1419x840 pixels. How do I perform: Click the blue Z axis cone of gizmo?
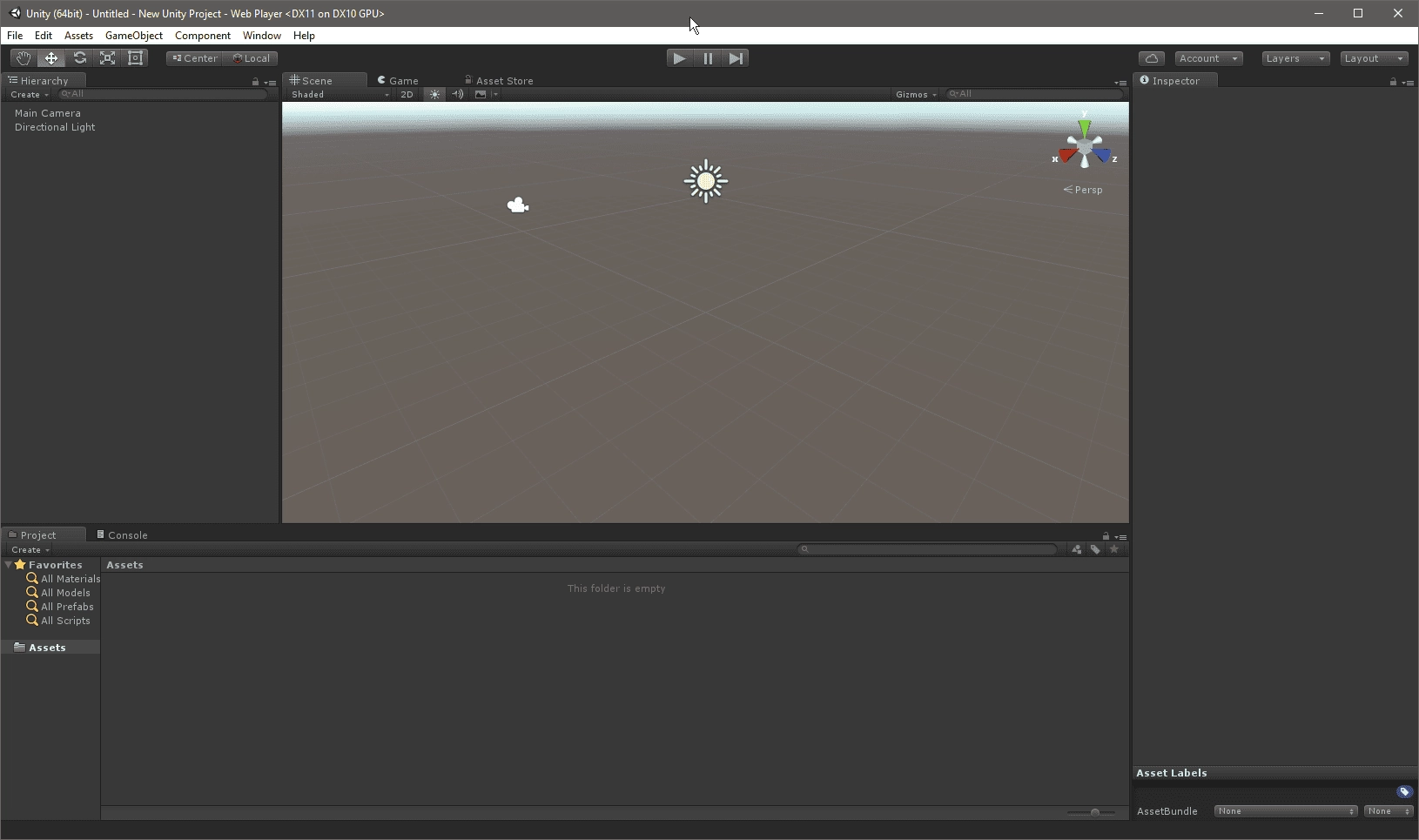(1102, 156)
